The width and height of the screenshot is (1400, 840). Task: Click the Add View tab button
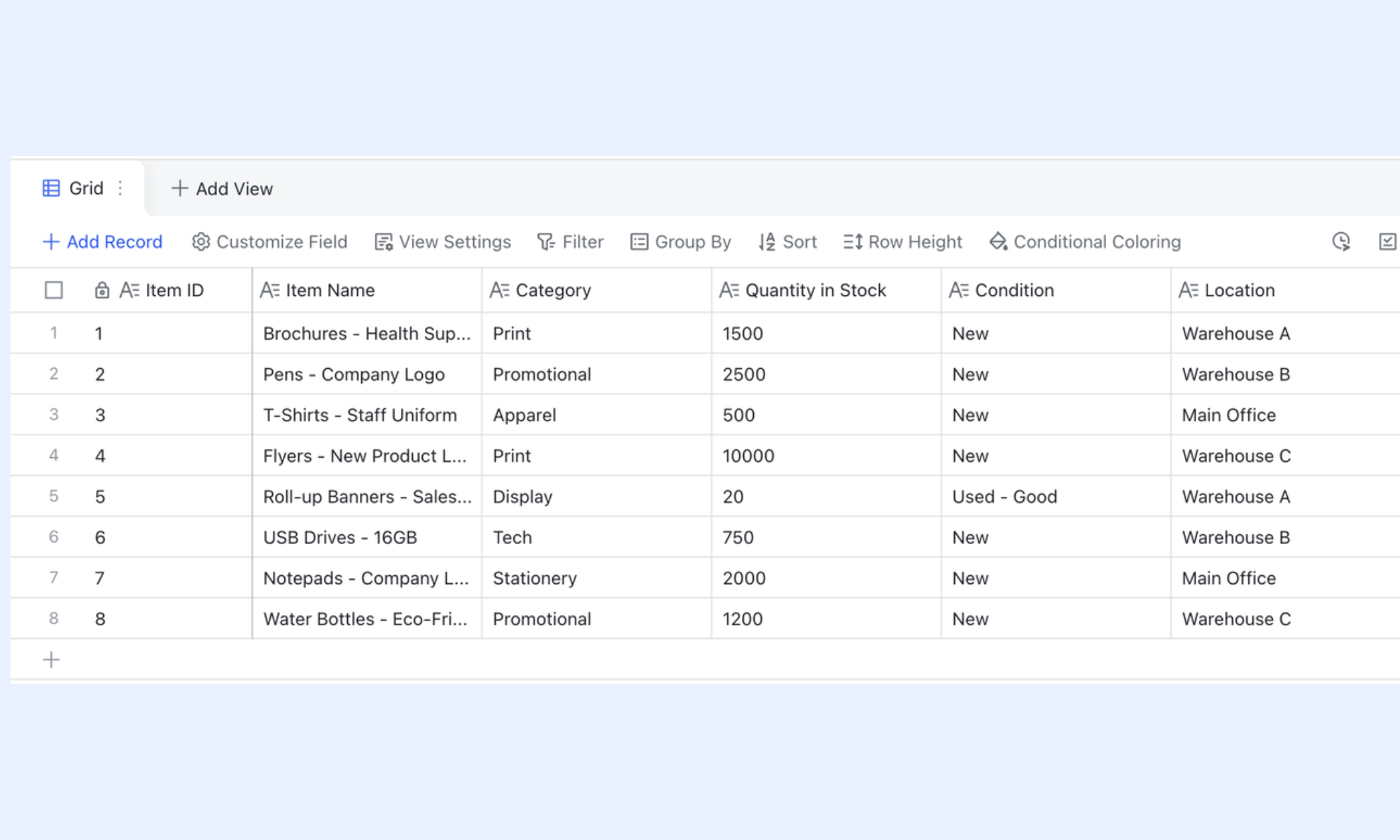coord(222,188)
